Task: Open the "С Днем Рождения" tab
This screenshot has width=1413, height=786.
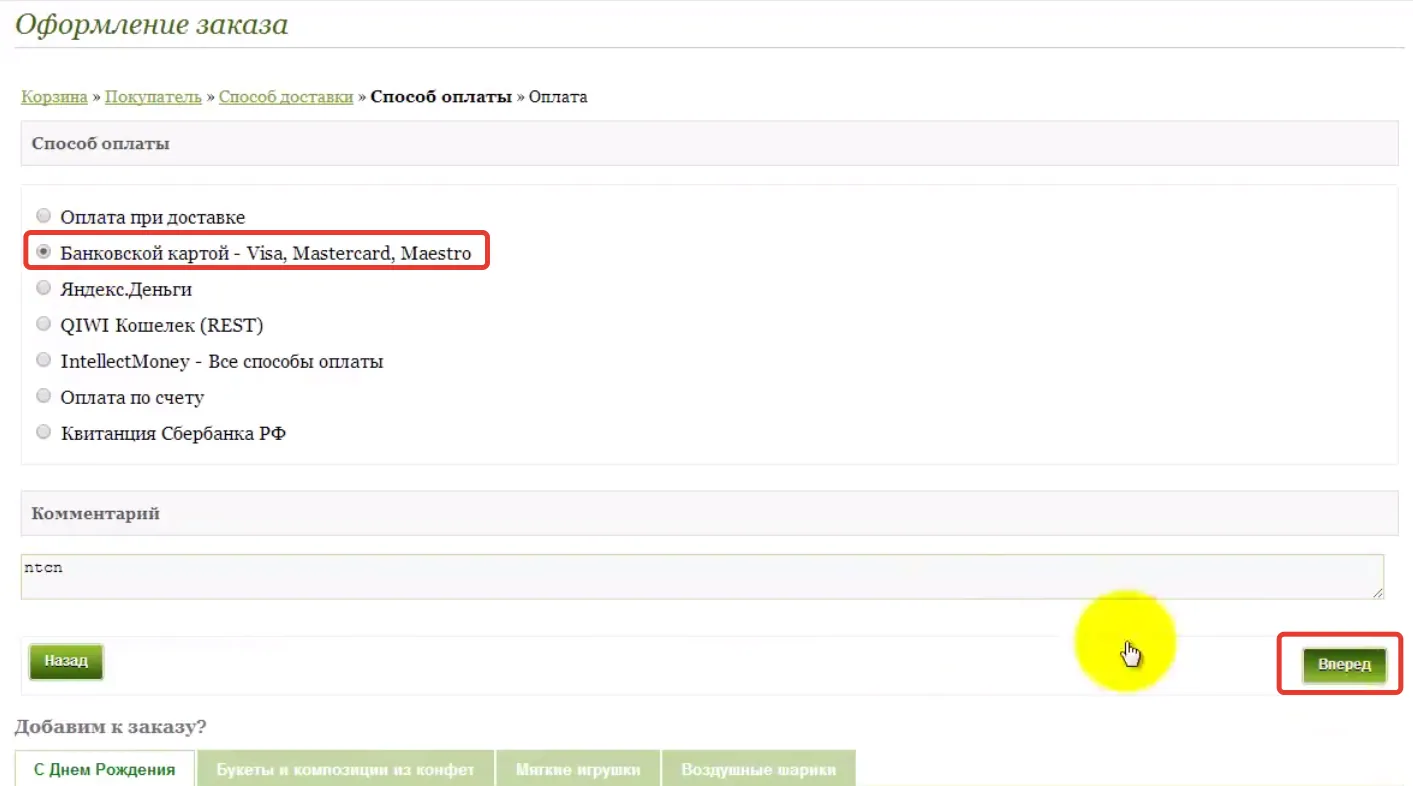Action: tap(105, 770)
